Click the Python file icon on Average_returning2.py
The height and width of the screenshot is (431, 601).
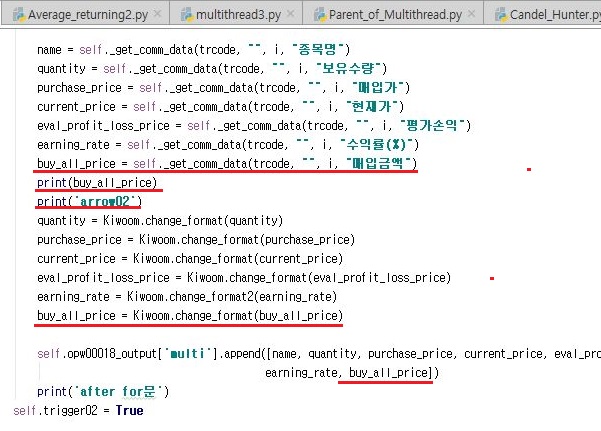(x=18, y=15)
